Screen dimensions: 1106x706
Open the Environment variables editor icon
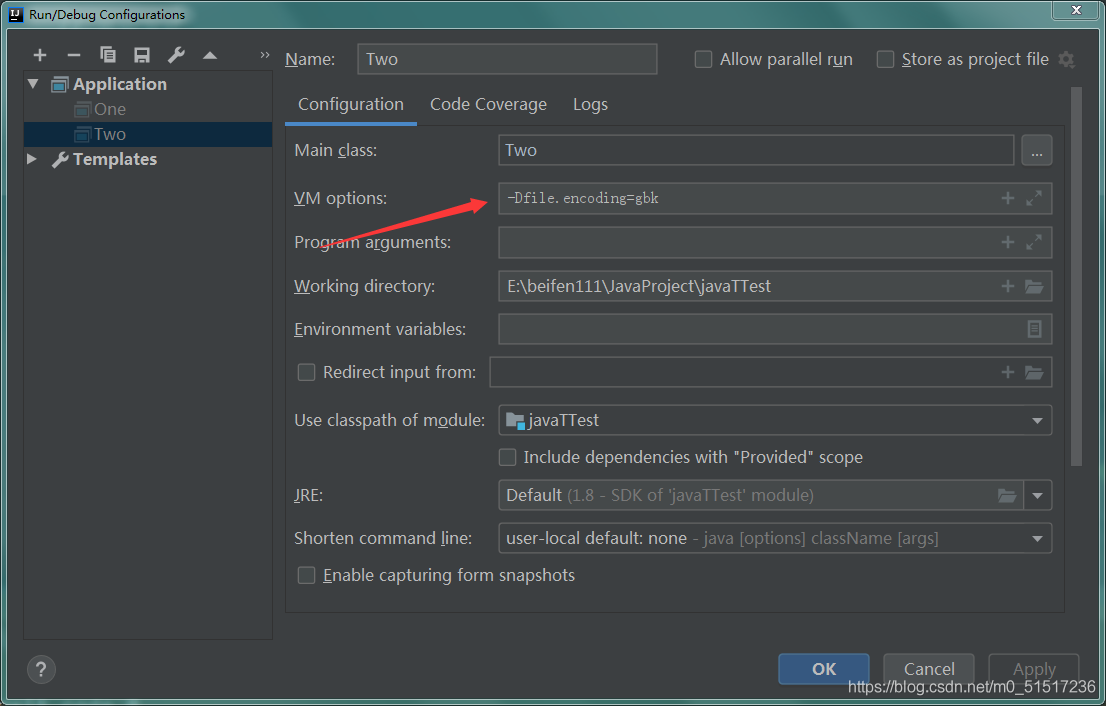[x=1034, y=329]
